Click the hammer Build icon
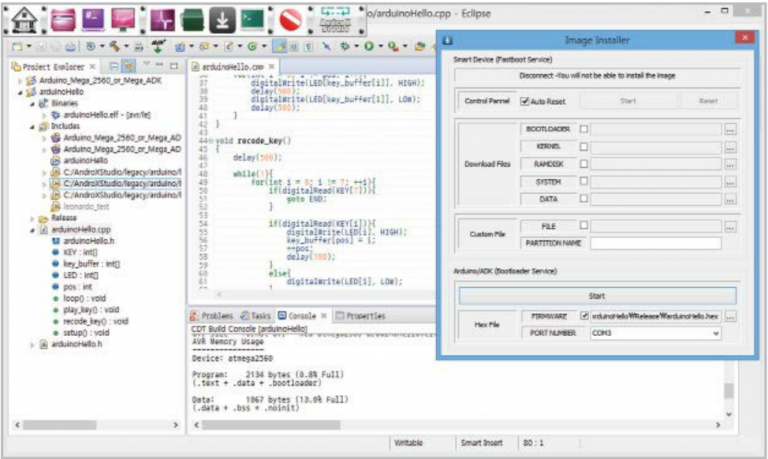Image resolution: width=768 pixels, height=459 pixels. tap(115, 47)
